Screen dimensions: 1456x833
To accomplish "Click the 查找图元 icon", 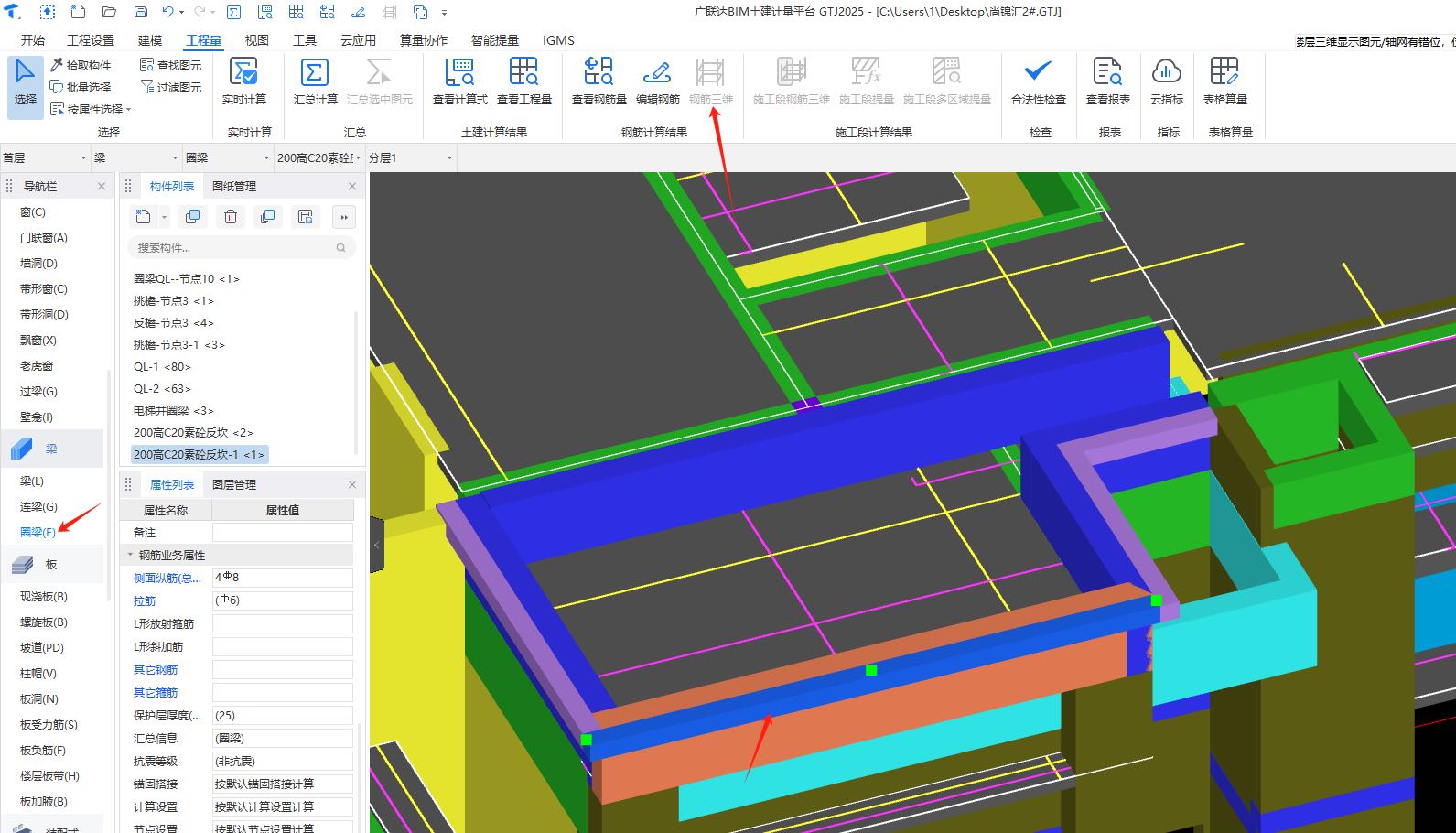I will 146,65.
